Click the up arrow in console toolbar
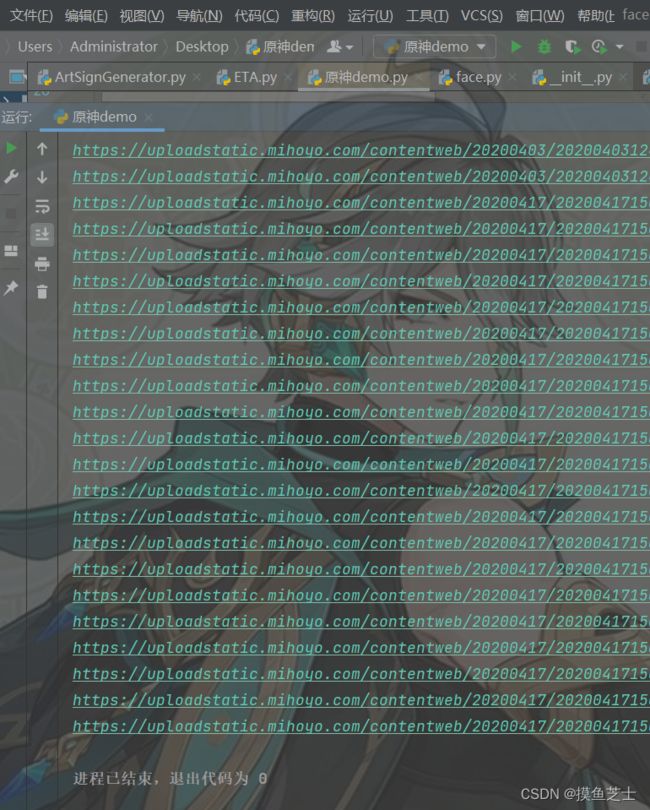Screen dimensions: 650x810 pos(42,149)
